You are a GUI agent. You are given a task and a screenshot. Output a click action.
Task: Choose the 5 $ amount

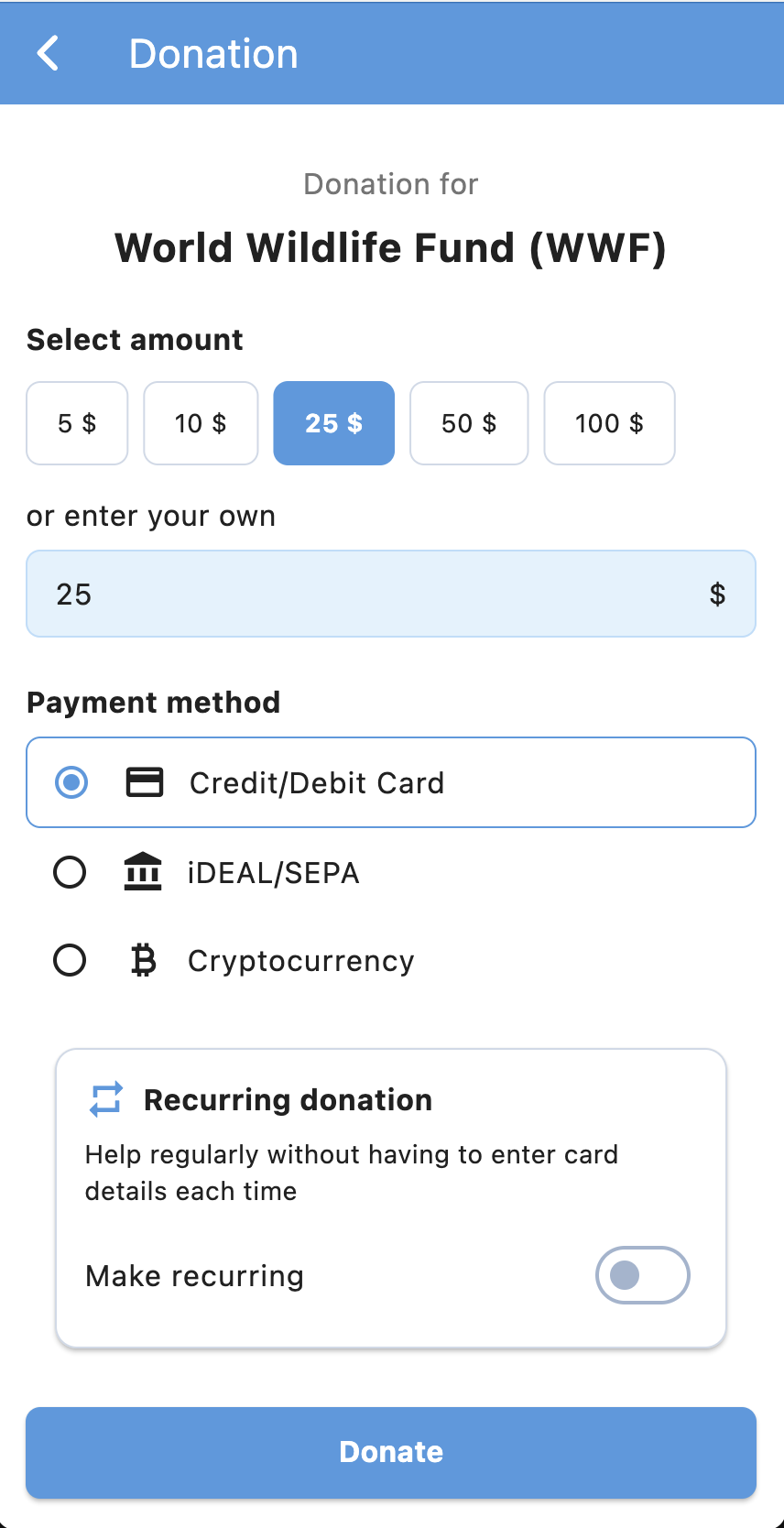click(x=77, y=423)
